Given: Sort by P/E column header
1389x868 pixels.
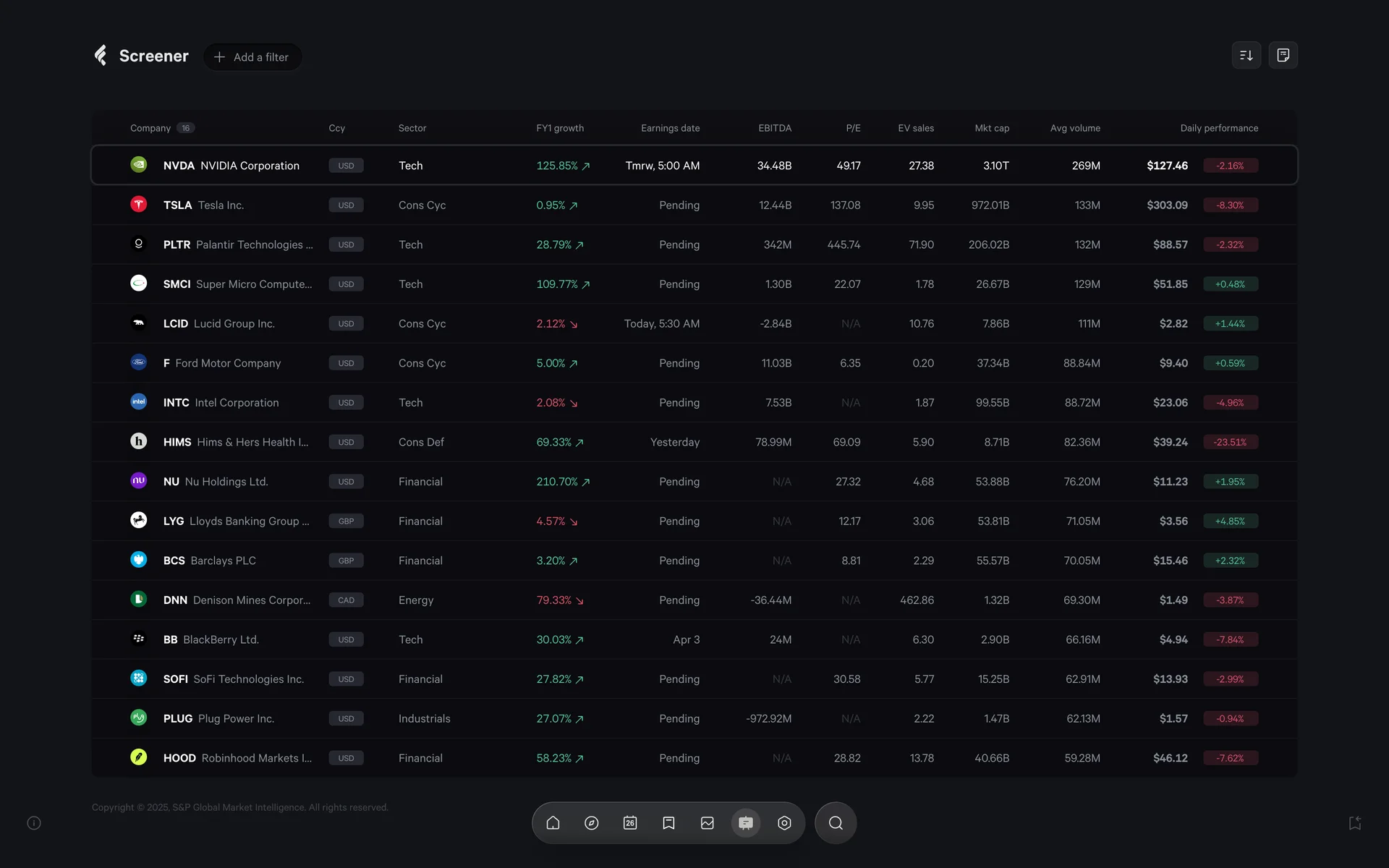Looking at the screenshot, I should (853, 128).
